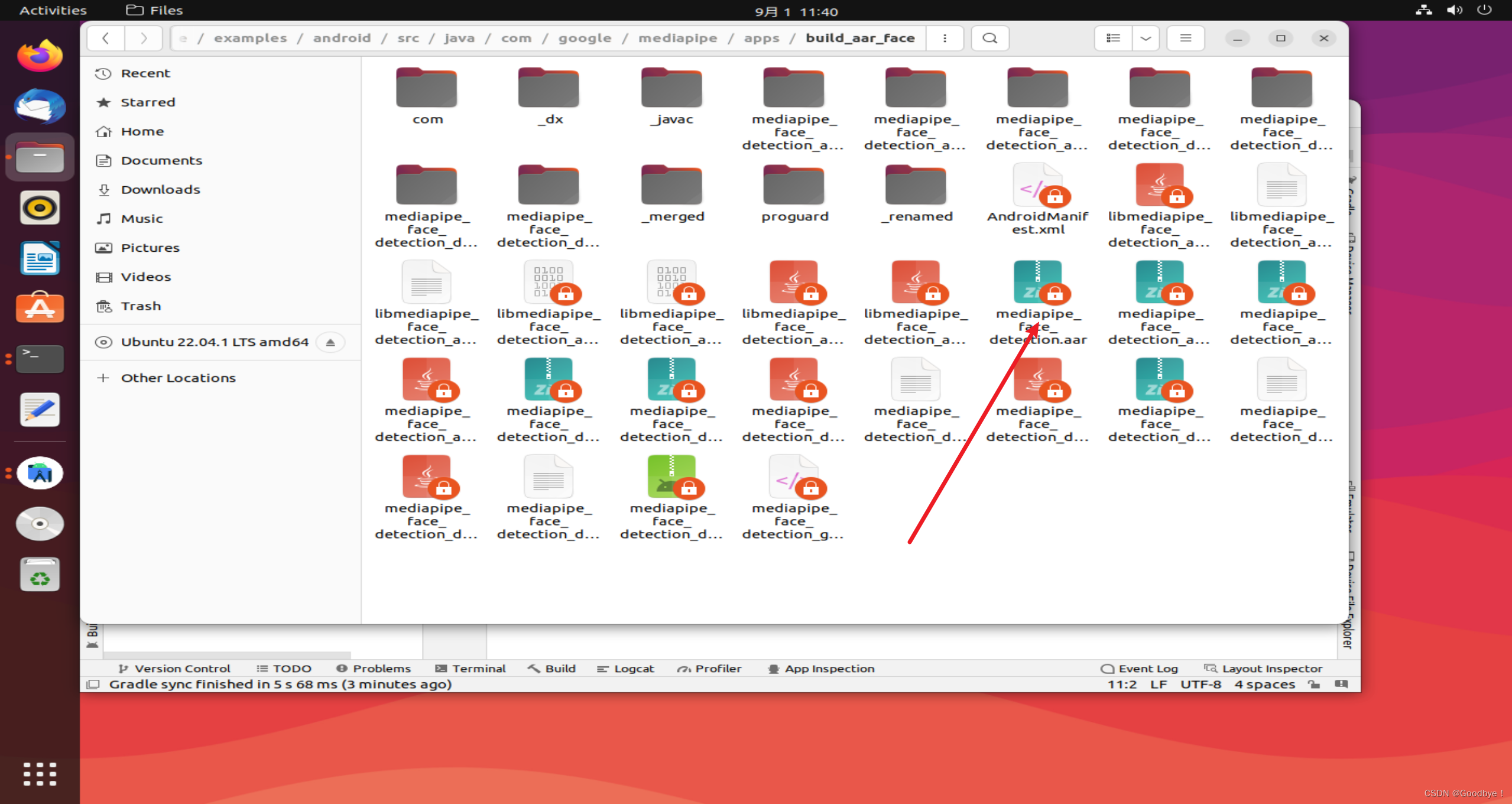Open the system volume indicator
Screen dimensions: 1512x804
(x=1455, y=10)
